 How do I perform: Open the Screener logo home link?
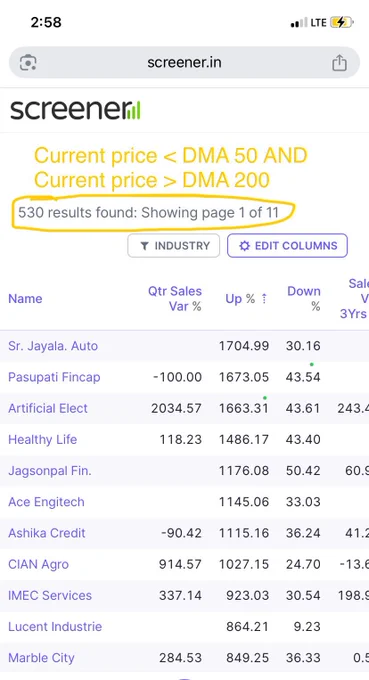75,110
